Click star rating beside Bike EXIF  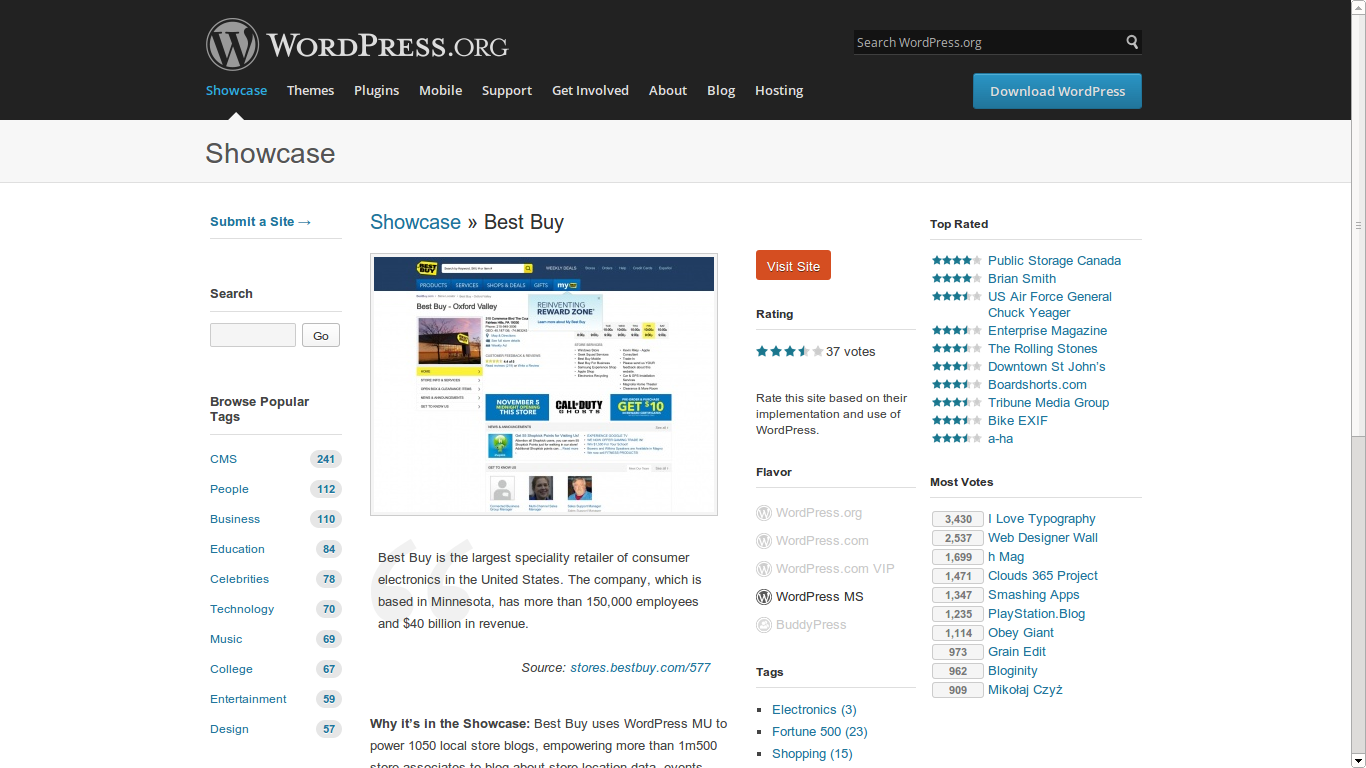click(x=957, y=420)
